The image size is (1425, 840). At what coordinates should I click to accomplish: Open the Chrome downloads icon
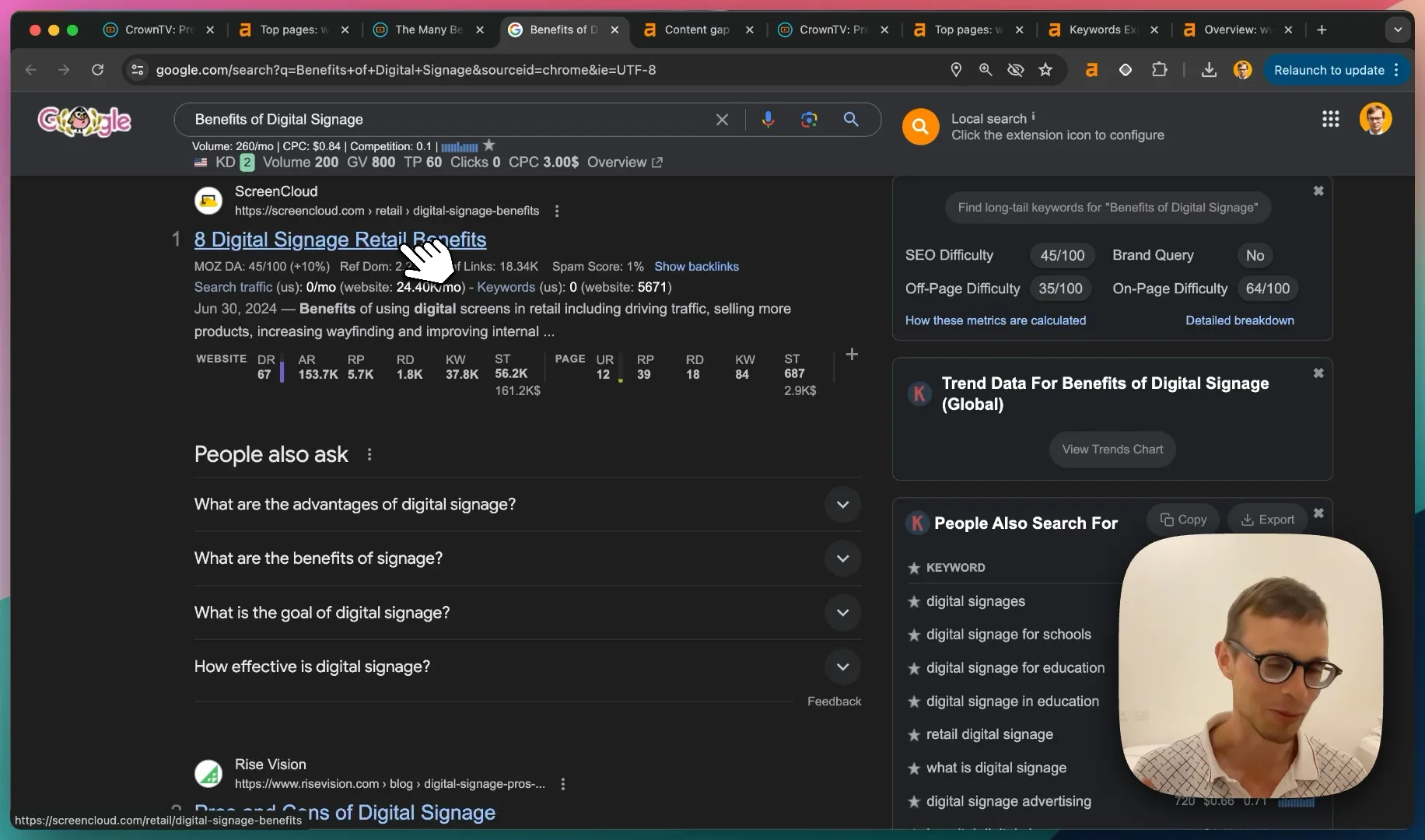[1209, 70]
